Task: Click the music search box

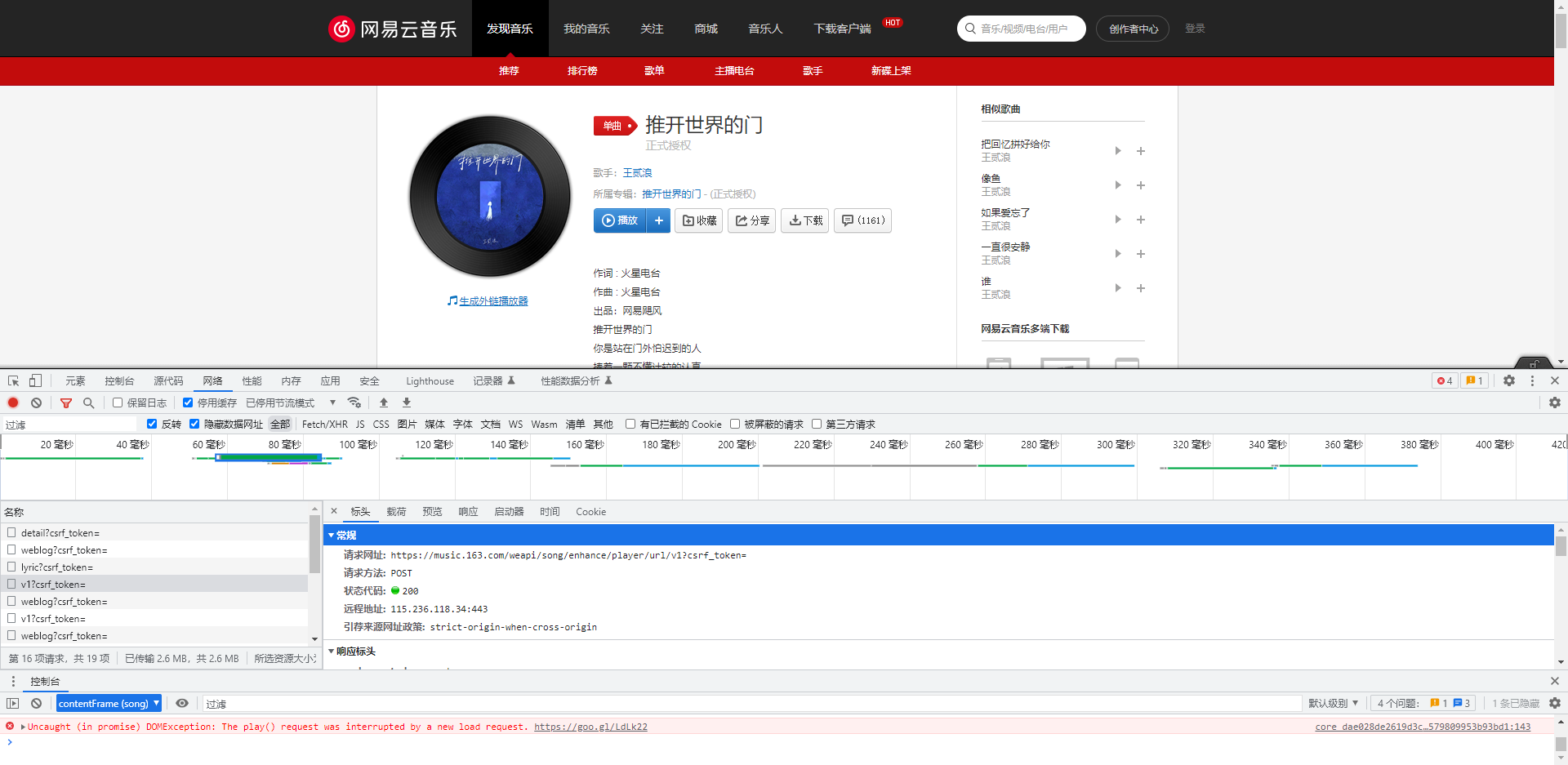Action: pos(1022,29)
